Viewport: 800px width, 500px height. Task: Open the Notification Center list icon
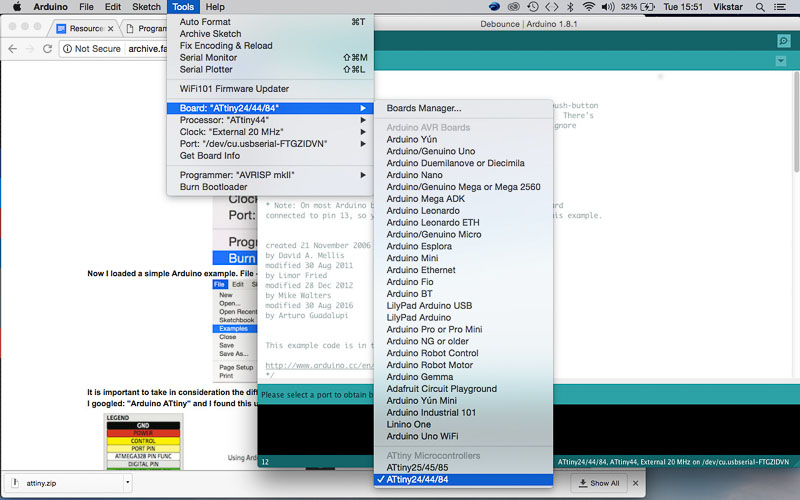780,7
